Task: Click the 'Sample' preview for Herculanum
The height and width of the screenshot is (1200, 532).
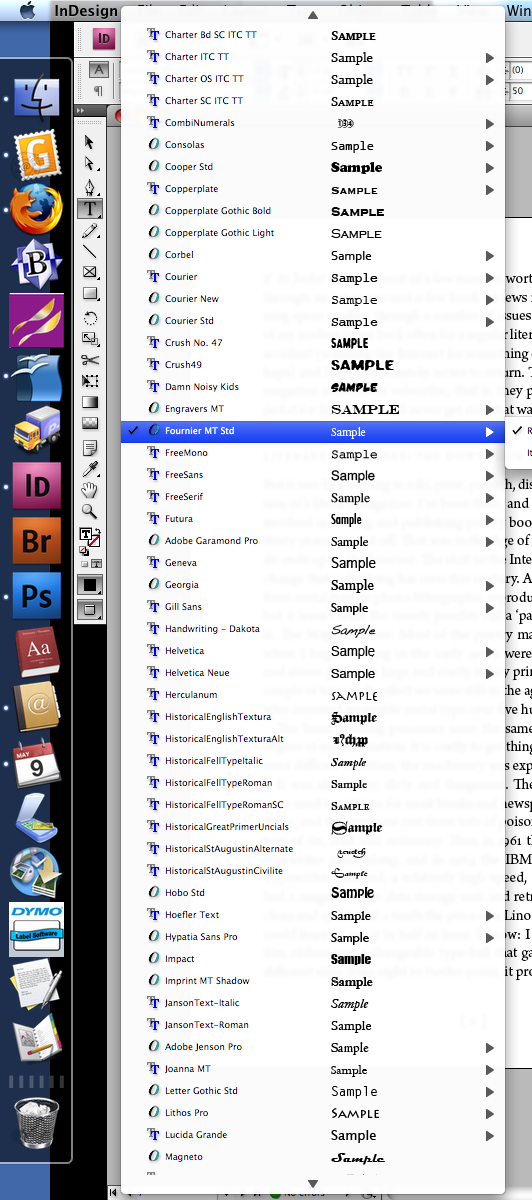Action: [x=354, y=695]
